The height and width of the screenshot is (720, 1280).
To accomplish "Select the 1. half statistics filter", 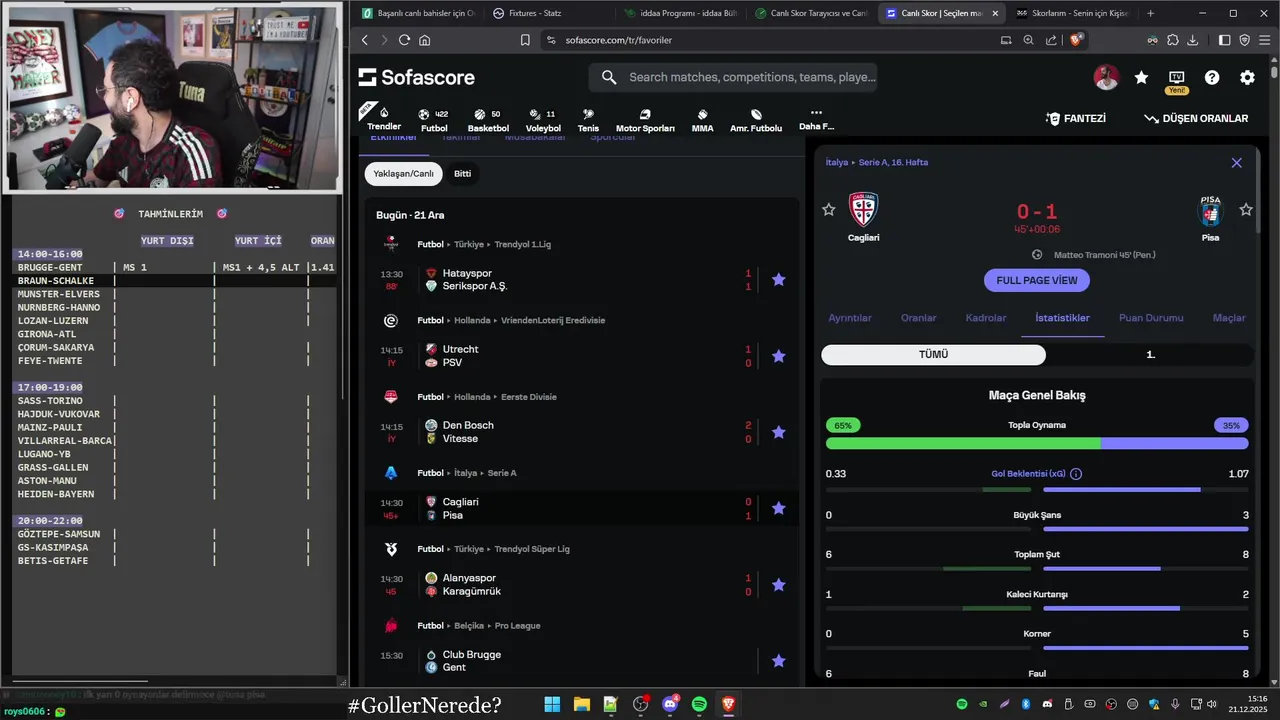I will tap(1150, 355).
